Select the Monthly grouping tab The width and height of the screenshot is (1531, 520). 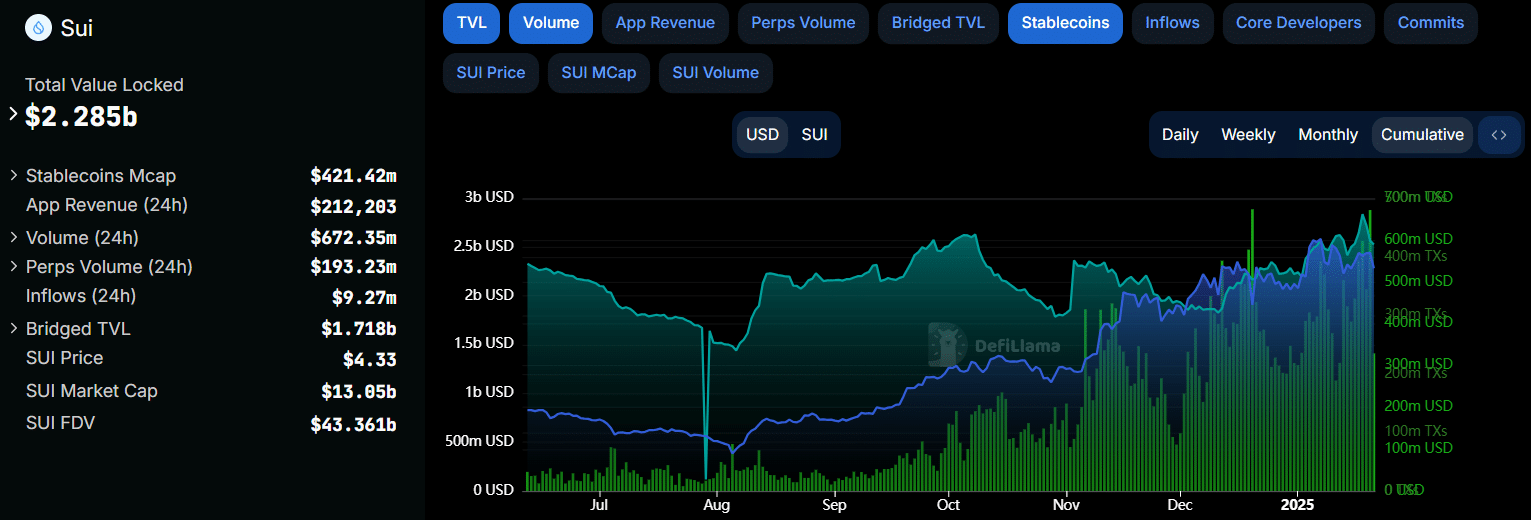(x=1327, y=135)
